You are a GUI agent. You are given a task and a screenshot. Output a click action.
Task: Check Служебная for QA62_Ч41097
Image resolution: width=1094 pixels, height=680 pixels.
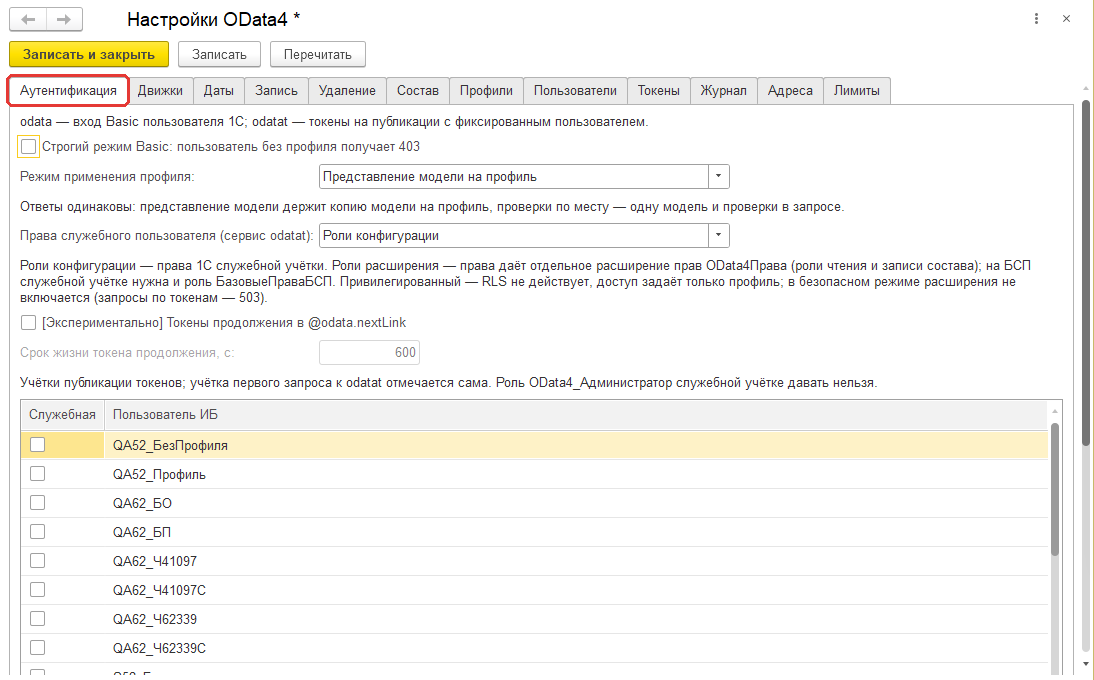(x=38, y=561)
